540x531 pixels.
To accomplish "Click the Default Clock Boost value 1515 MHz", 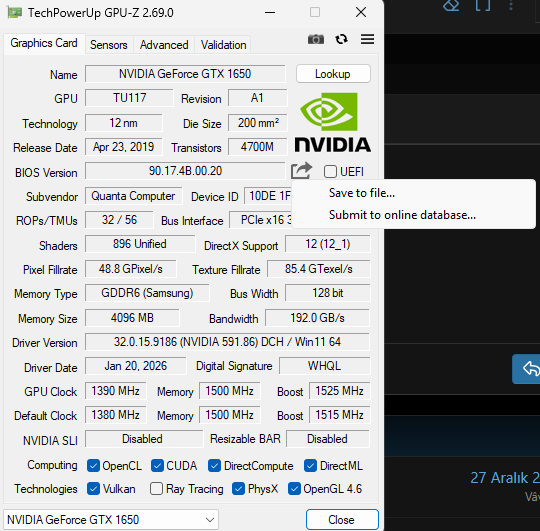I will point(340,415).
